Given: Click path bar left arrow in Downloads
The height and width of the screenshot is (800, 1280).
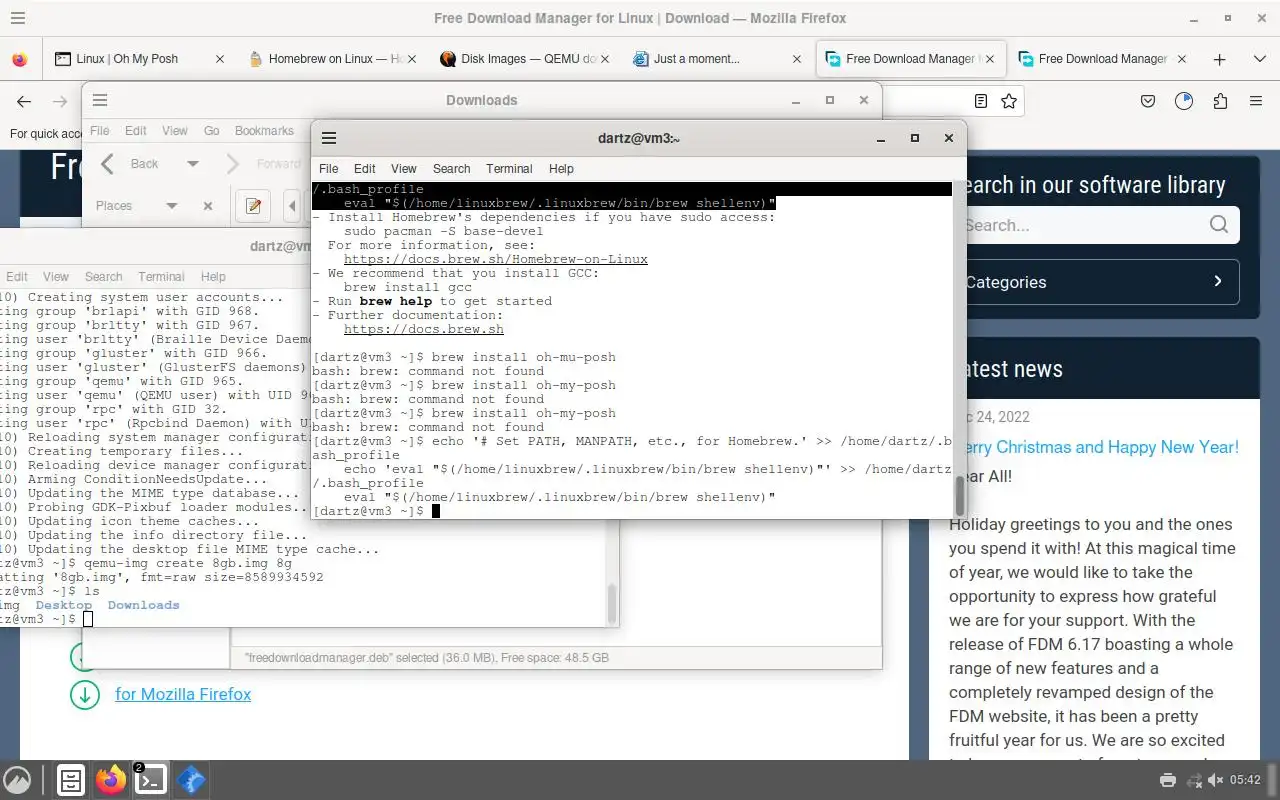Looking at the screenshot, I should pyautogui.click(x=292, y=206).
